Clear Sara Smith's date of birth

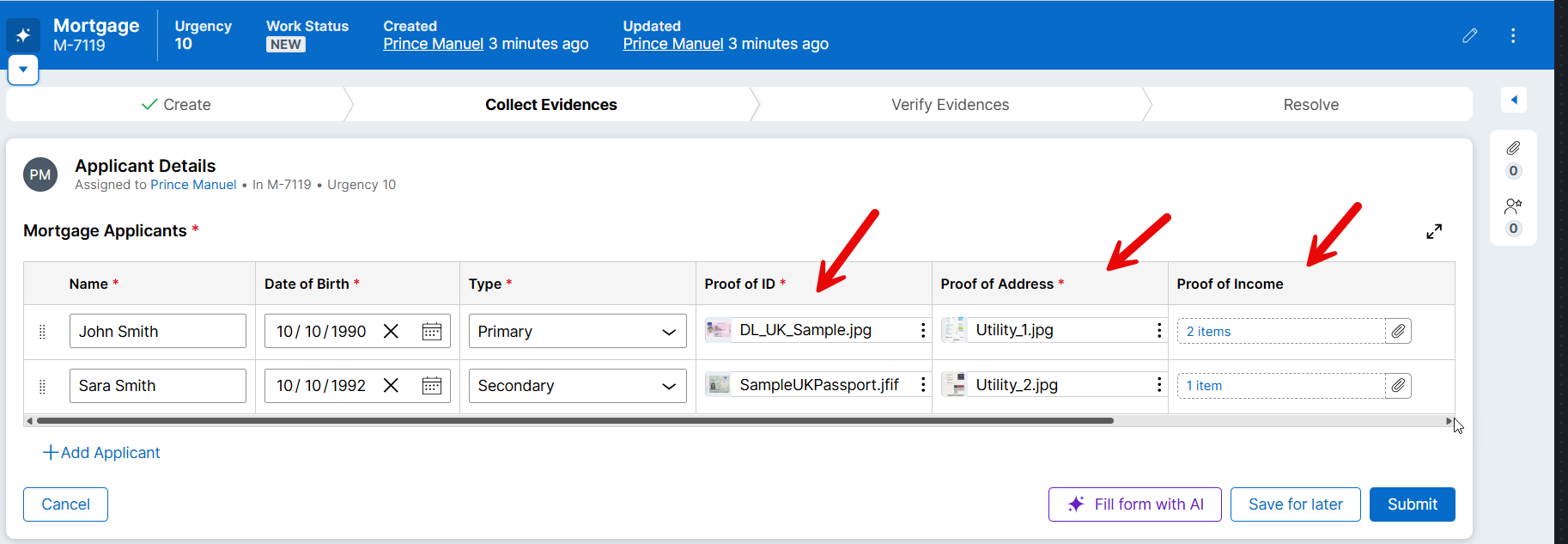(x=391, y=386)
